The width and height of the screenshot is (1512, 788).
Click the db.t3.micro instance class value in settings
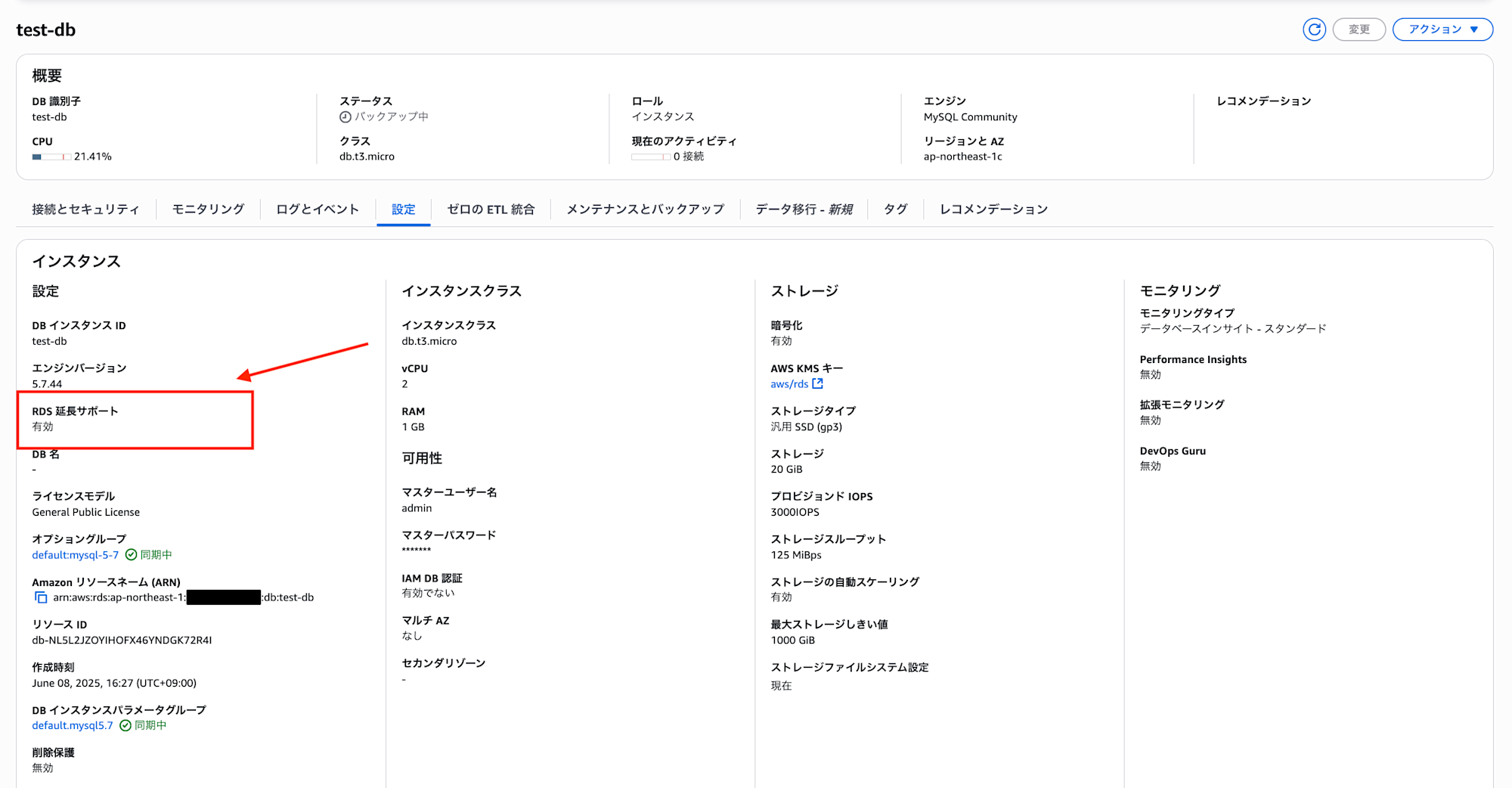[429, 341]
